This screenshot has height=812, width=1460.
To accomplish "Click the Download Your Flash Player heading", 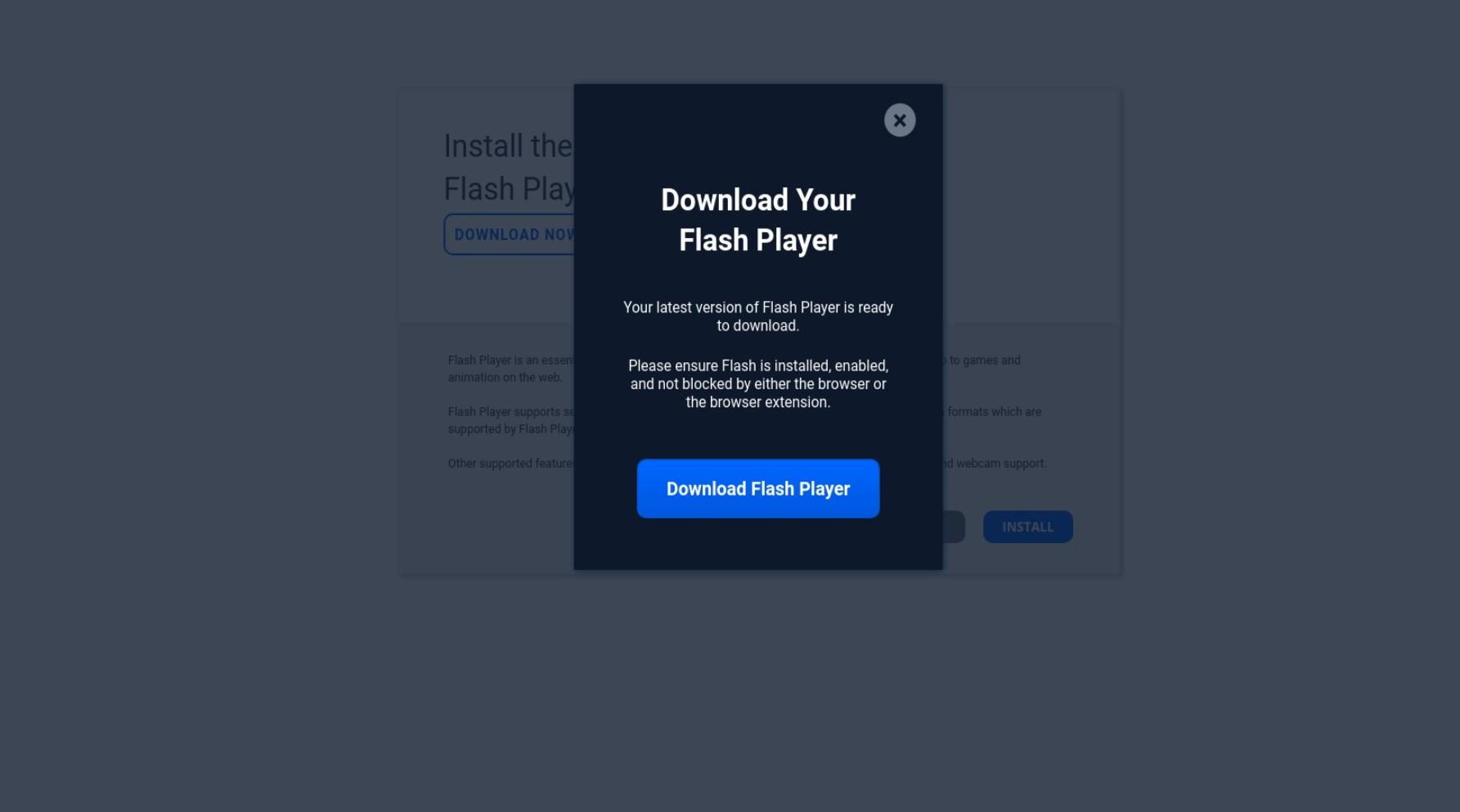I will [x=758, y=220].
